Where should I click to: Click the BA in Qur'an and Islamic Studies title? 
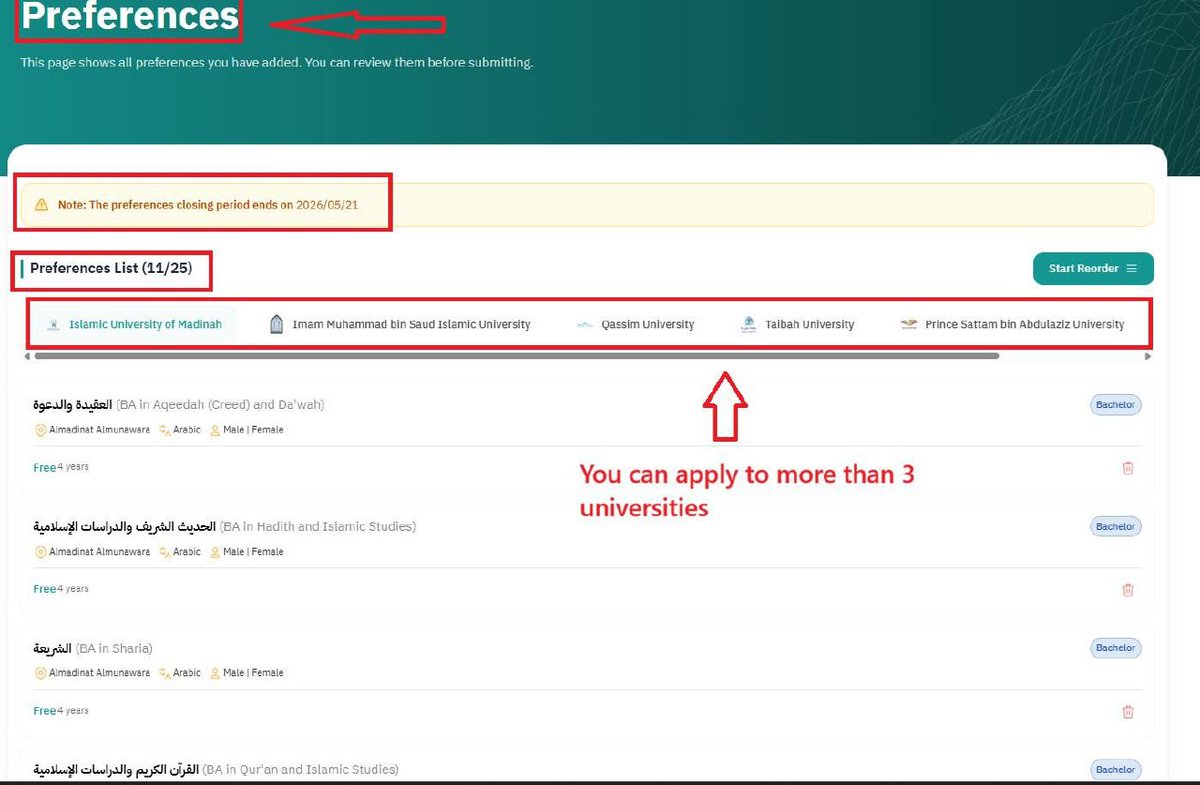(x=216, y=770)
